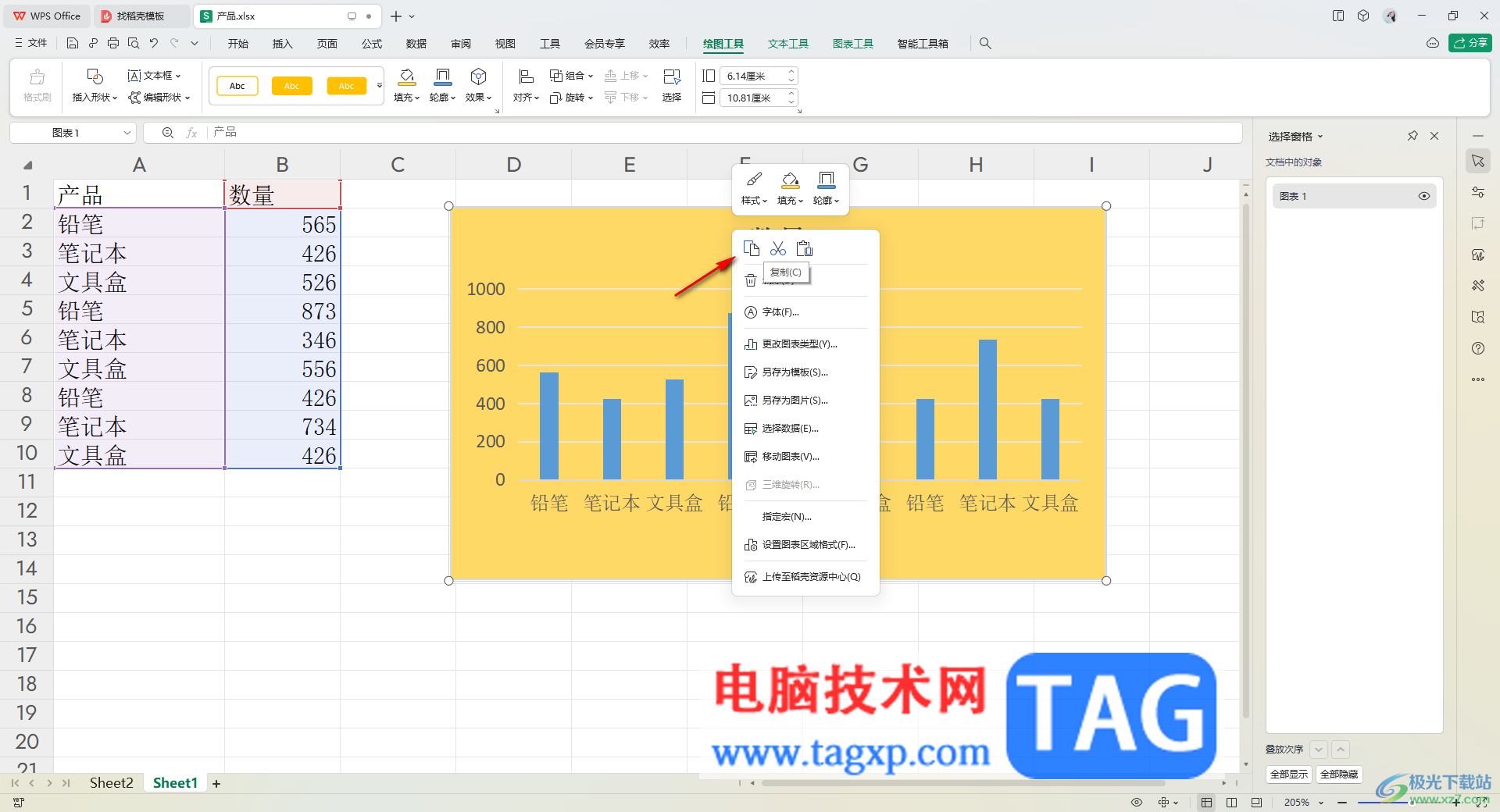The width and height of the screenshot is (1500, 812).
Task: Open the Formulas (公式) ribbon tab
Action: tap(372, 44)
